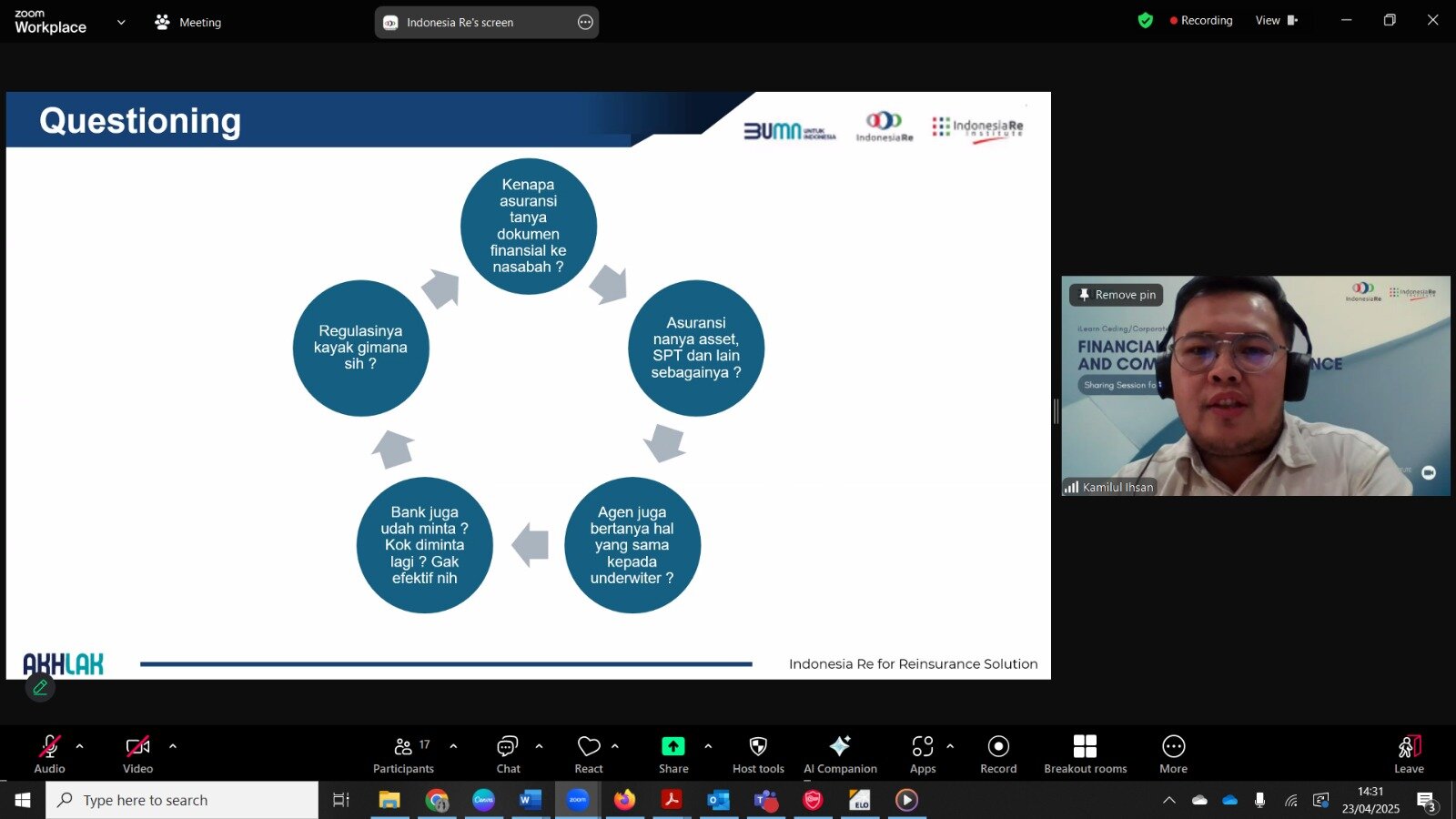Open Firefox from taskbar
Viewport: 1456px width, 819px height.
624,800
